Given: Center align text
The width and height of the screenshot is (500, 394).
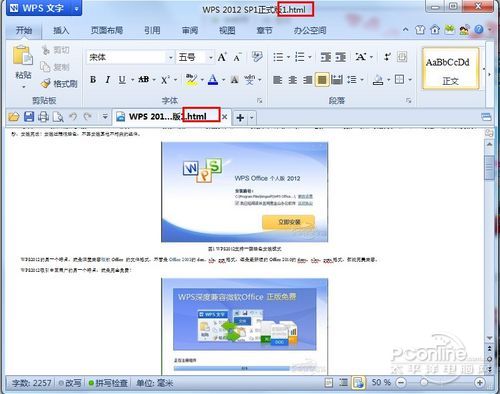Looking at the screenshot, I should 293,80.
